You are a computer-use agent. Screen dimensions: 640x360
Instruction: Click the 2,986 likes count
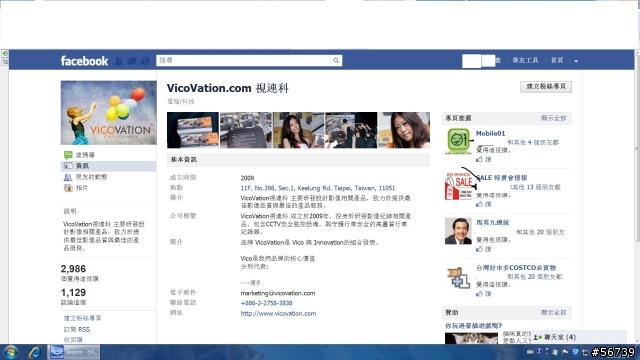click(73, 269)
